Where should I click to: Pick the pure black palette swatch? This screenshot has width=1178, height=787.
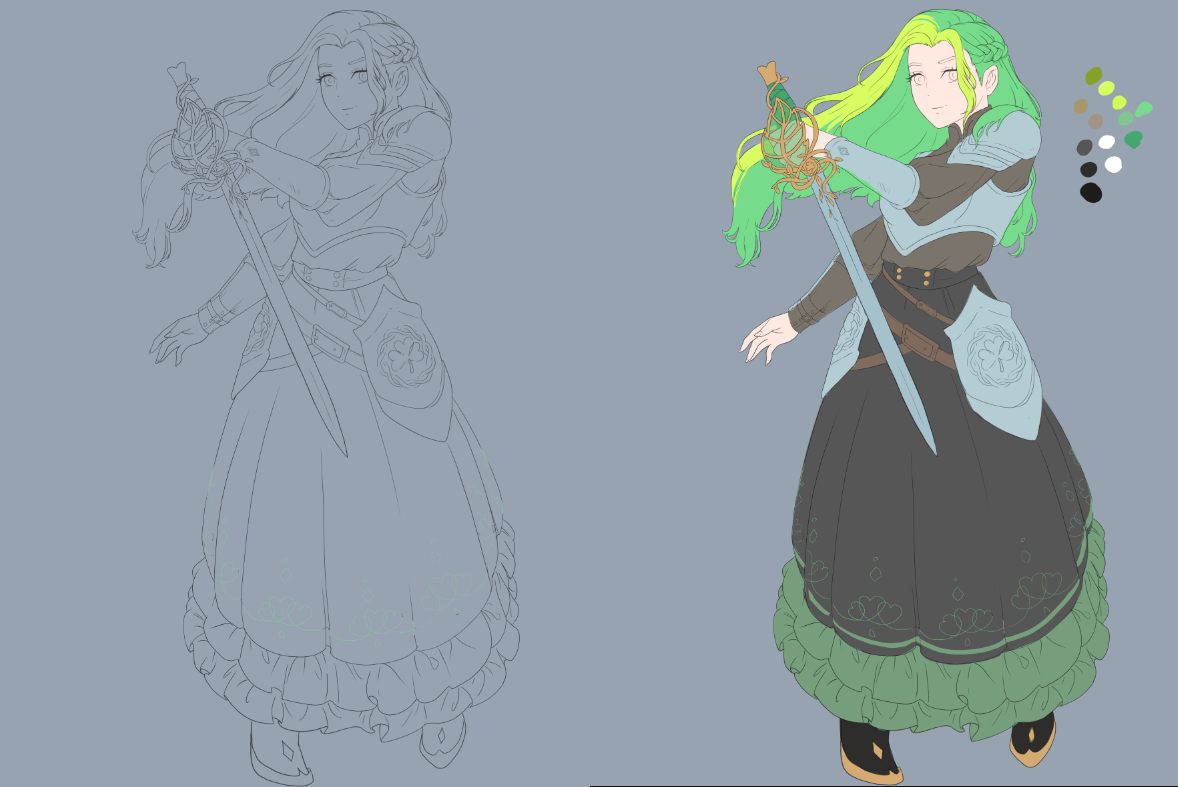click(1091, 192)
